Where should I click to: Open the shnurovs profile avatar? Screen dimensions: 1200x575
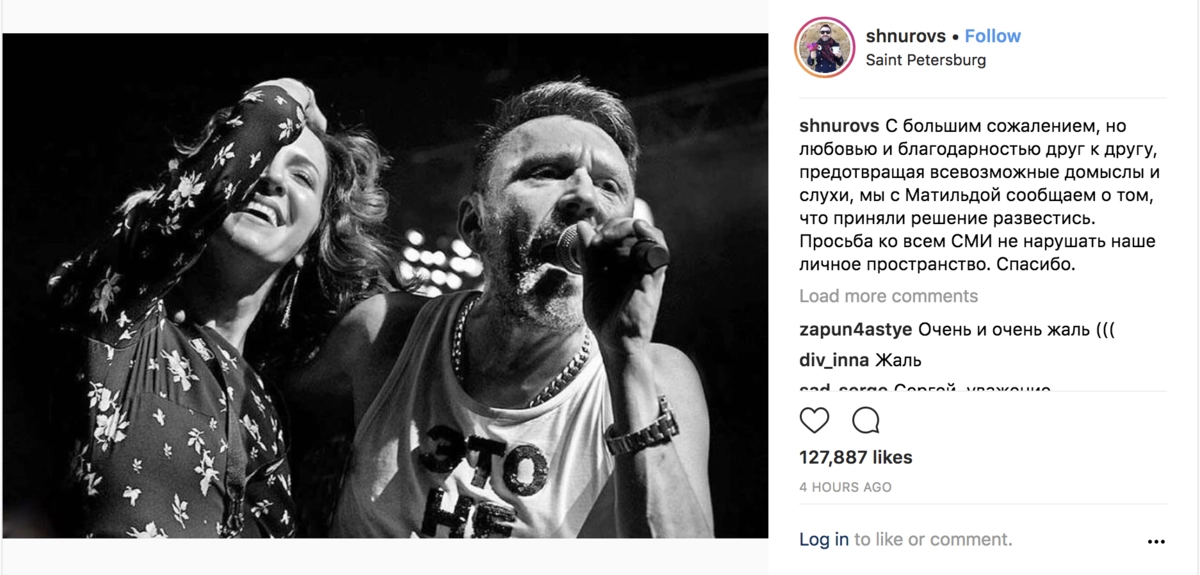pyautogui.click(x=824, y=47)
